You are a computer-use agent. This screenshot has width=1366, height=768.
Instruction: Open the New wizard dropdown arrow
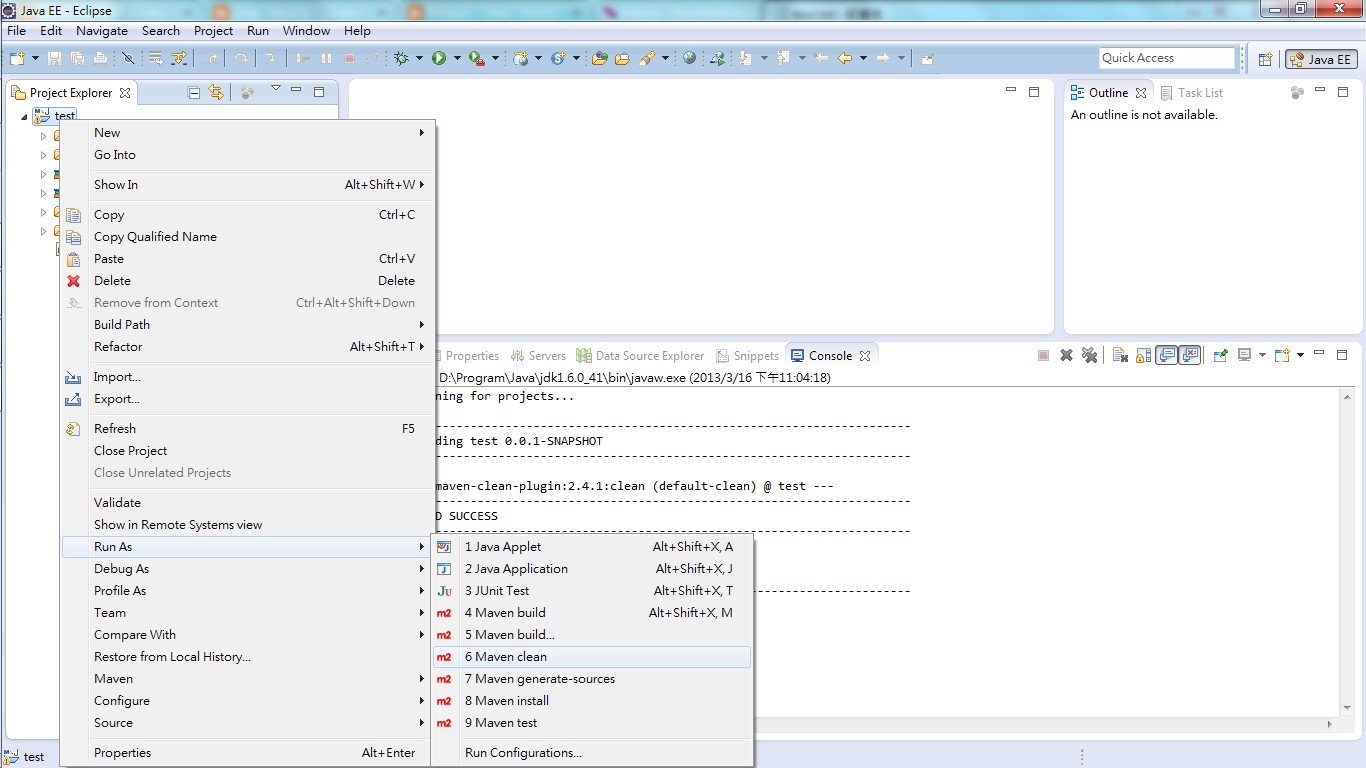pos(35,59)
